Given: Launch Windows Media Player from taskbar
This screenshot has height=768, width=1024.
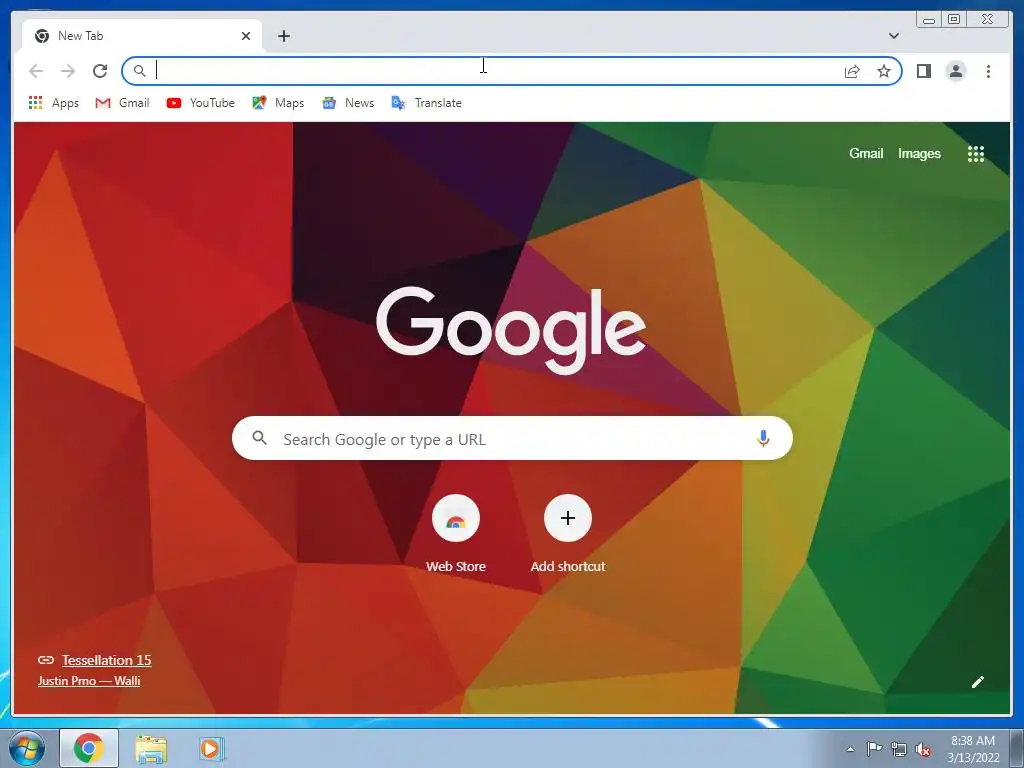Looking at the screenshot, I should point(211,749).
